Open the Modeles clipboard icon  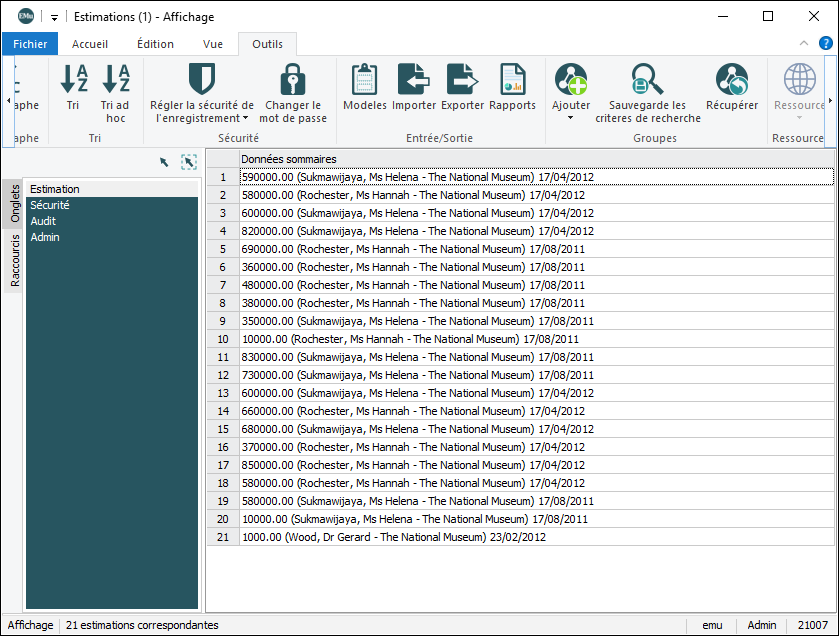click(364, 81)
